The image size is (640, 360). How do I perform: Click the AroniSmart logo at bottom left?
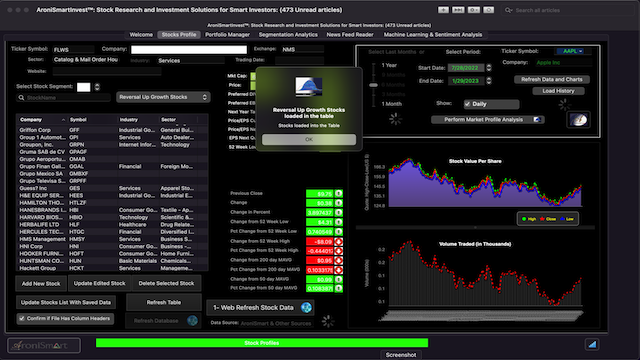coord(44,345)
